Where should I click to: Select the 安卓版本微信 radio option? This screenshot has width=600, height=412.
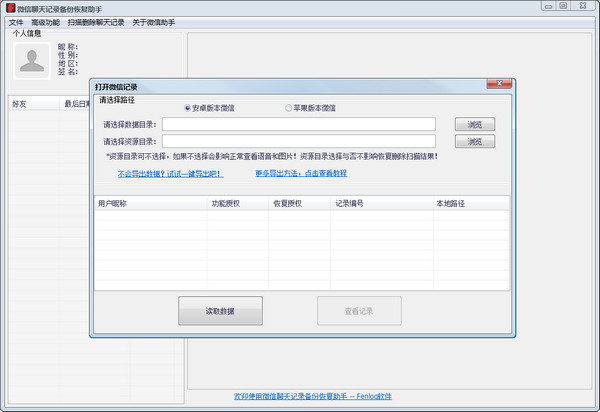pos(188,108)
